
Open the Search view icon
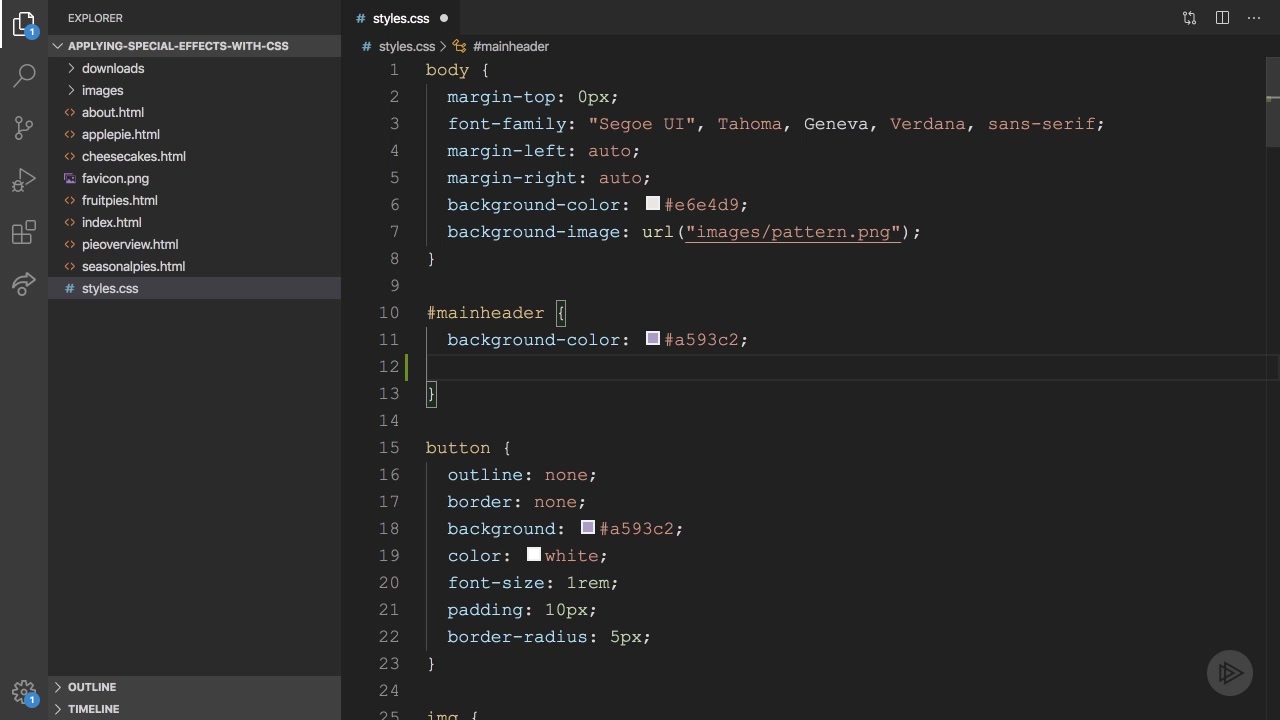[x=24, y=76]
